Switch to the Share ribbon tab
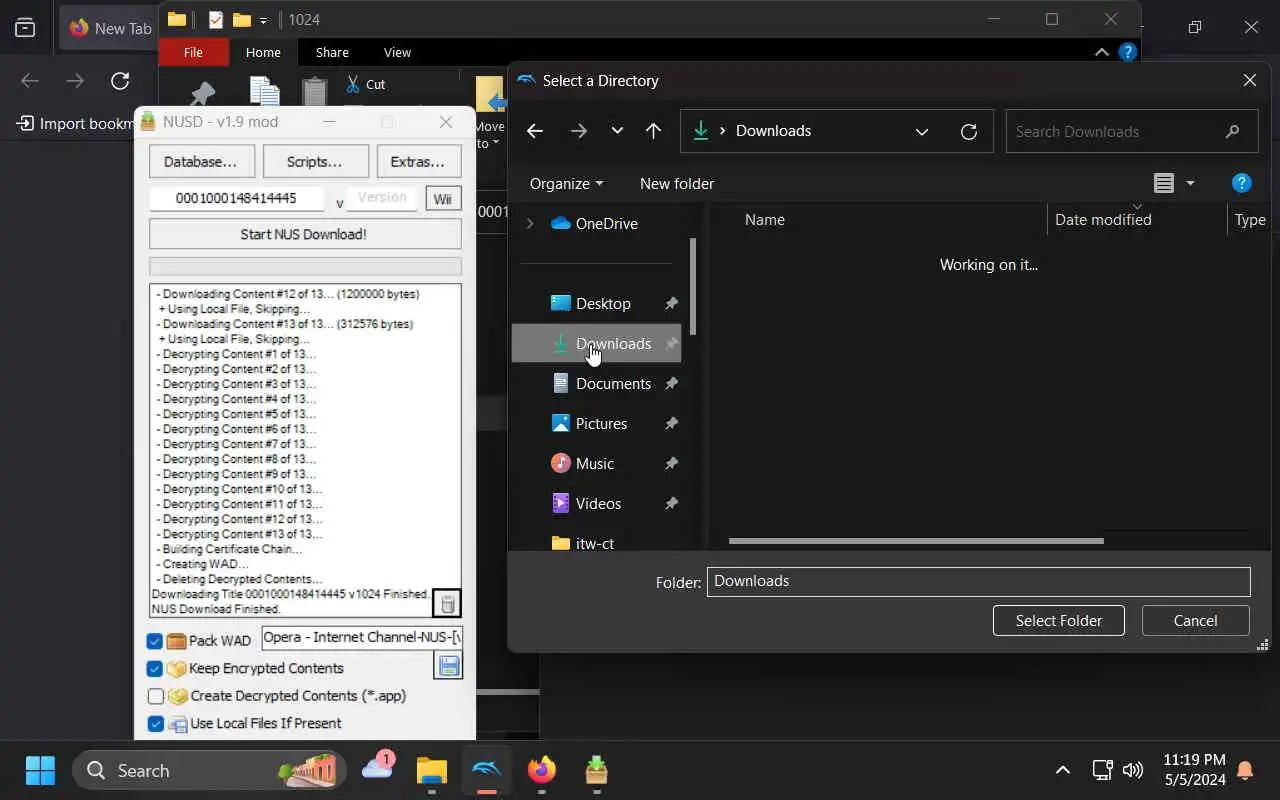The width and height of the screenshot is (1280, 800). tap(332, 52)
